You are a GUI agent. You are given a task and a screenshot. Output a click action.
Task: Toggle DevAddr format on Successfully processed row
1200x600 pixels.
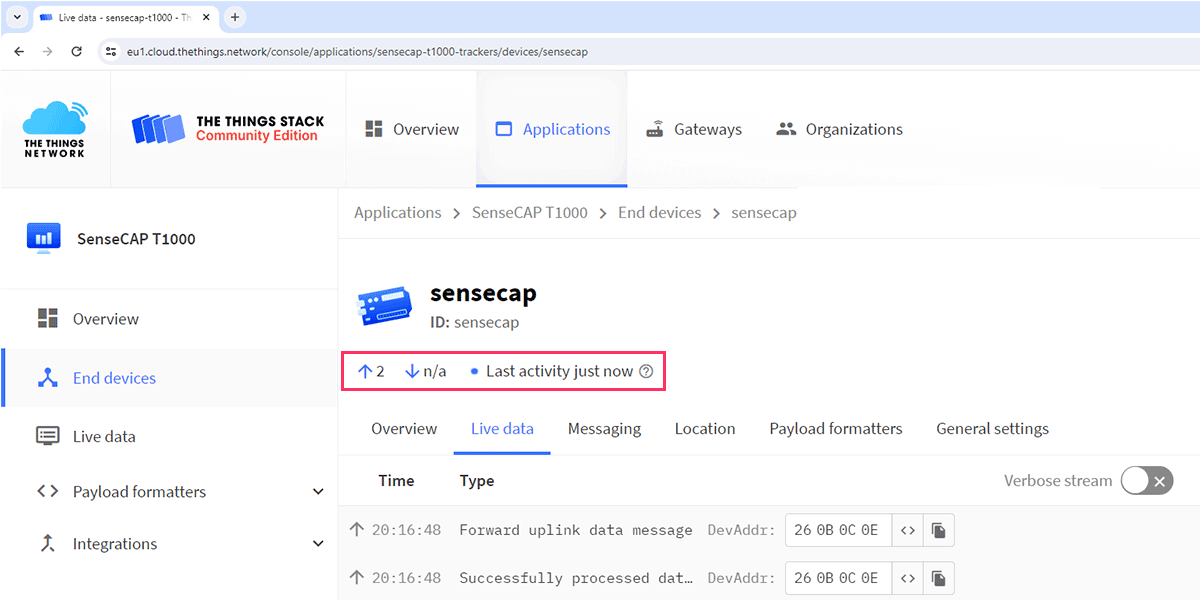tap(908, 578)
